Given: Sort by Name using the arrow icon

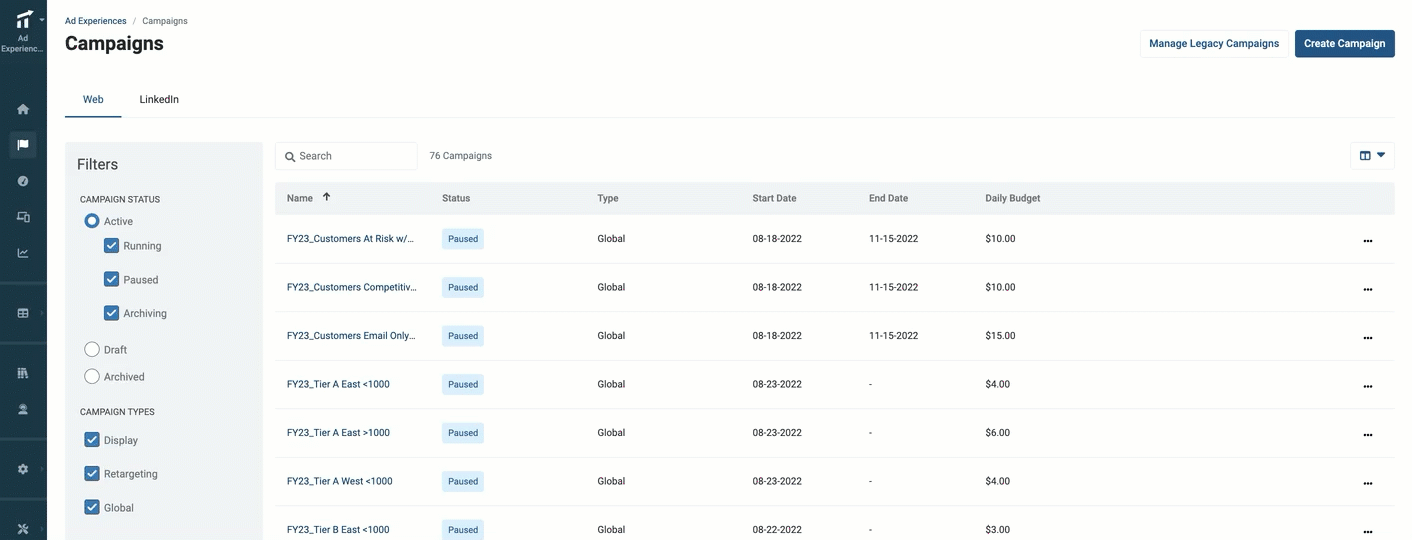Looking at the screenshot, I should [326, 197].
